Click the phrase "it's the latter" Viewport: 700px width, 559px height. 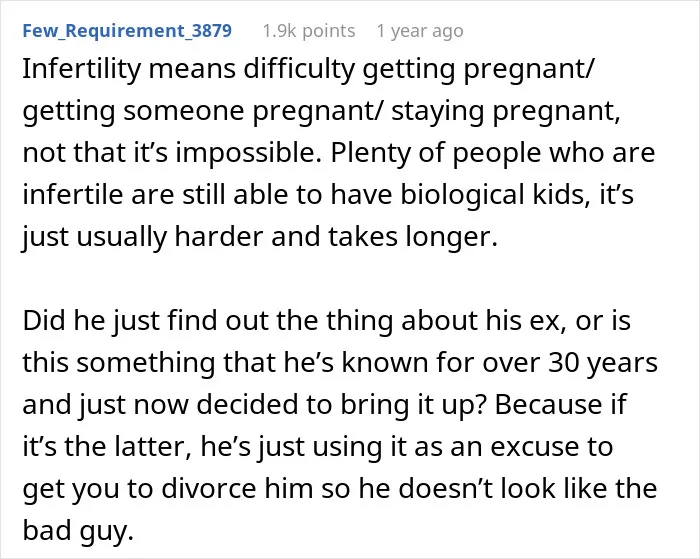pyautogui.click(x=103, y=446)
